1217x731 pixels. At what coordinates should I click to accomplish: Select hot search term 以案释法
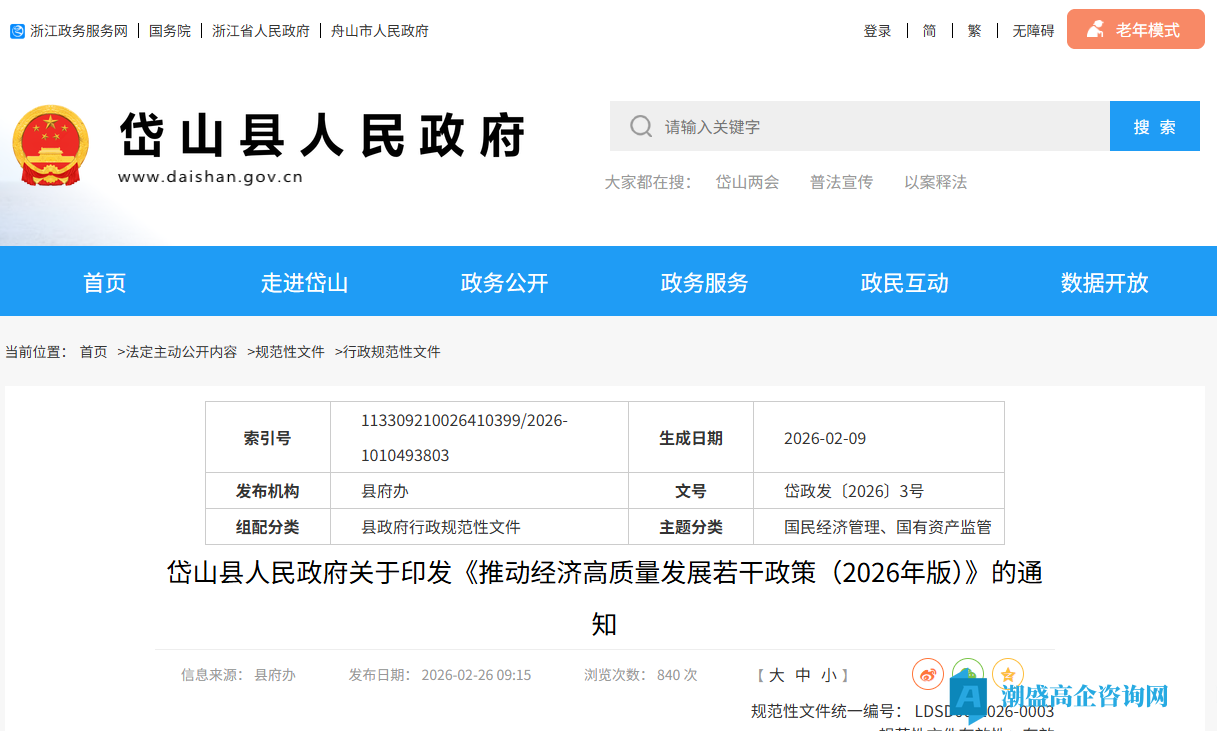[x=935, y=182]
